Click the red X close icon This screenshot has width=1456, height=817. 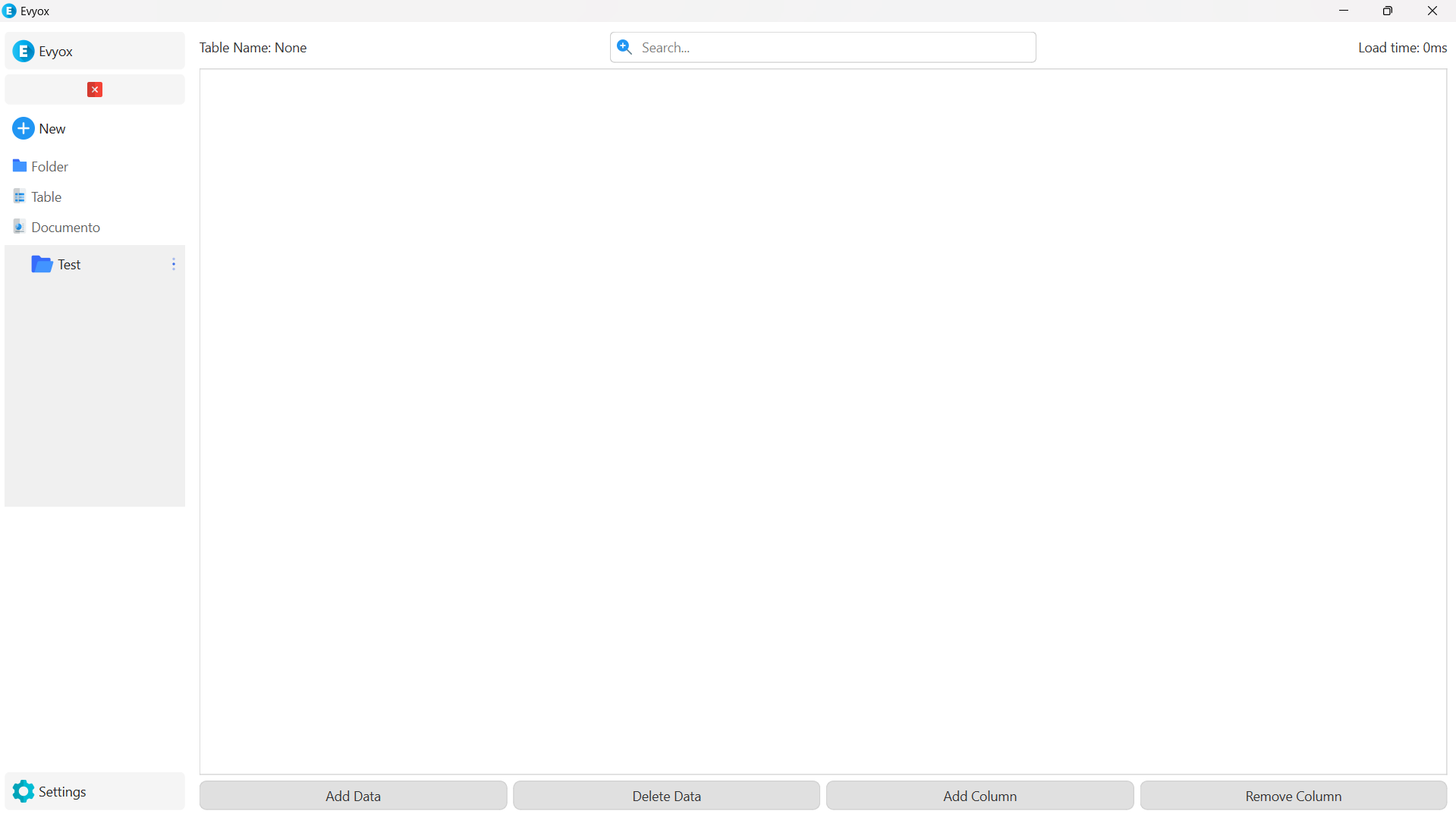[95, 90]
